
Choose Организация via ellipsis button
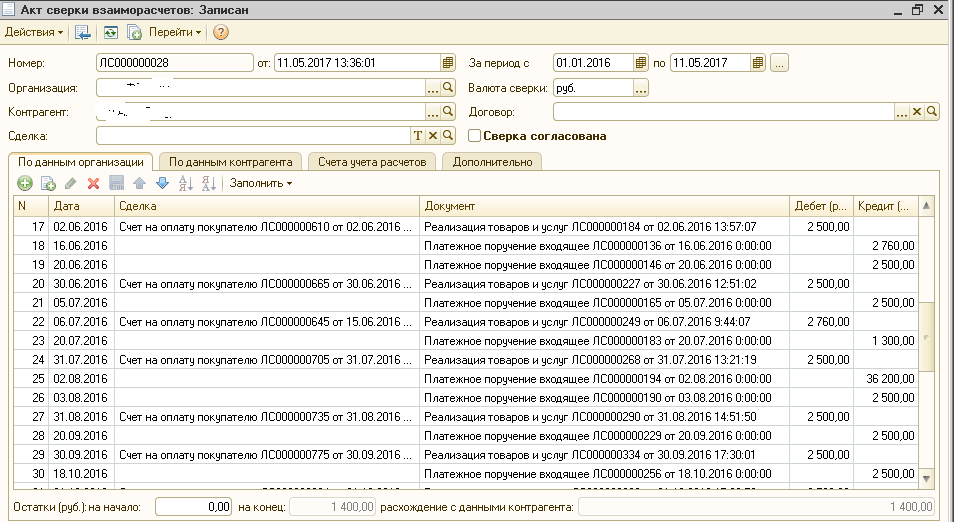pyautogui.click(x=433, y=88)
